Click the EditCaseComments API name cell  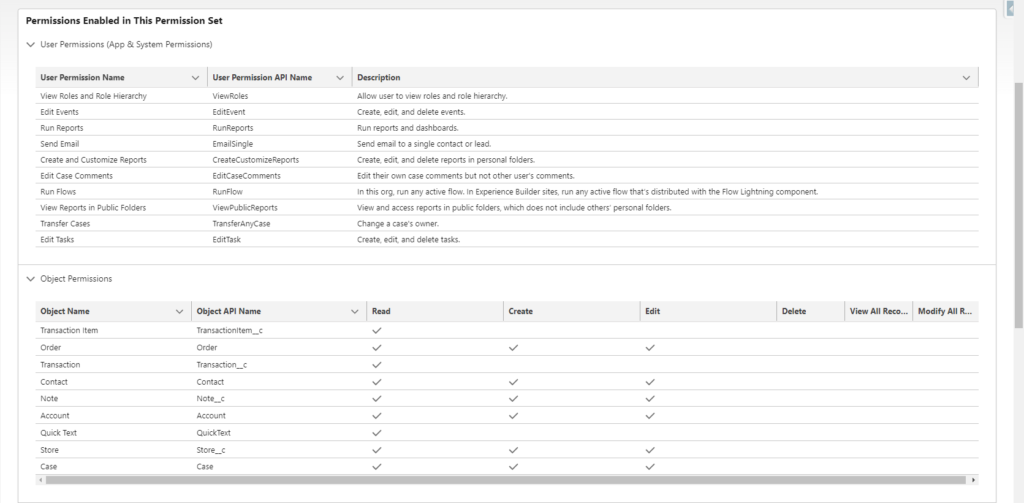coord(246,176)
